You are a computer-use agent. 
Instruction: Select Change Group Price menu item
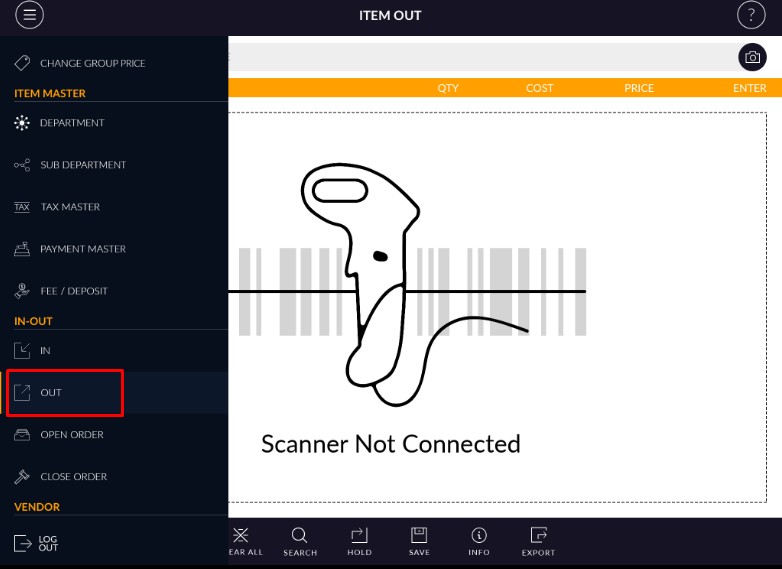pyautogui.click(x=92, y=63)
